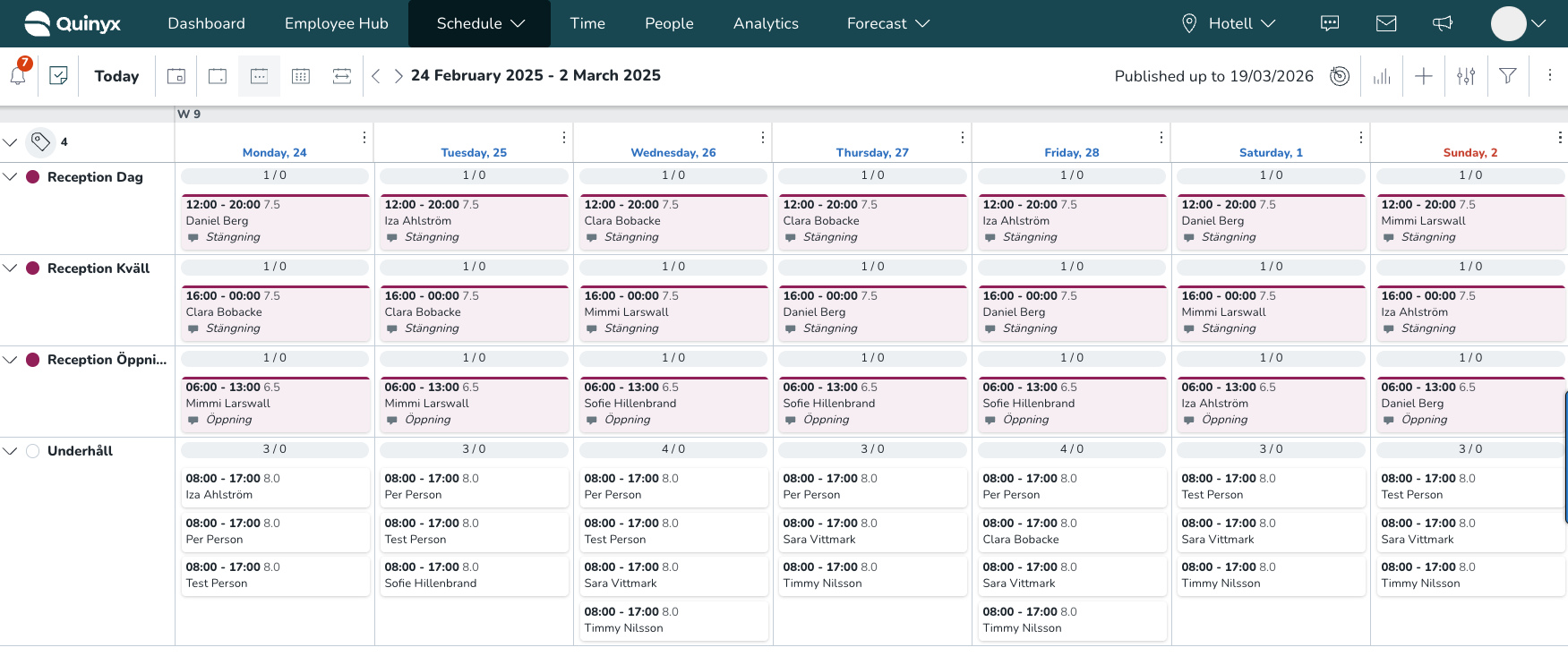This screenshot has width=1568, height=656.
Task: Switch to the monthly calendar view icon
Action: tap(301, 76)
